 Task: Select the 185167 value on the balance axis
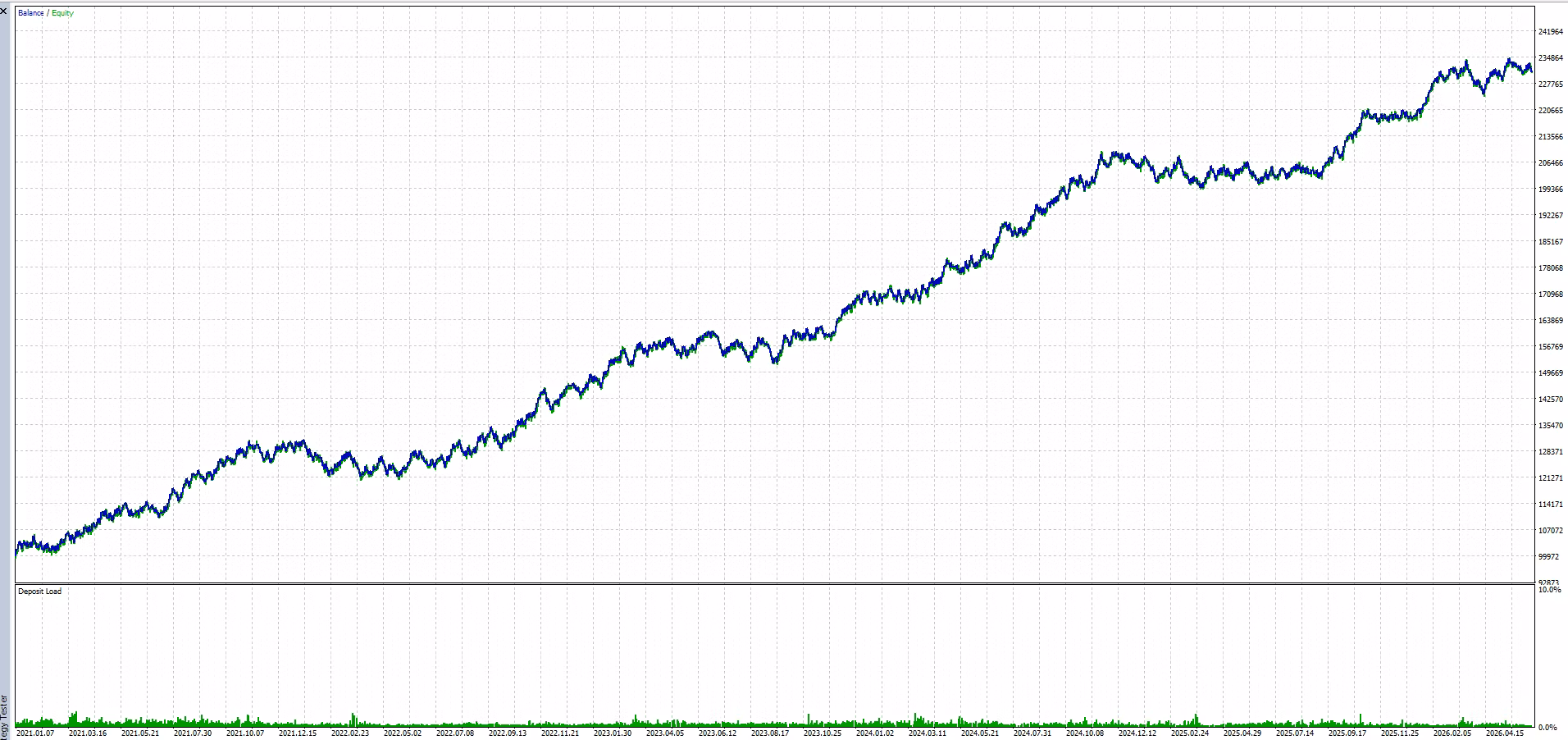pyautogui.click(x=1550, y=242)
